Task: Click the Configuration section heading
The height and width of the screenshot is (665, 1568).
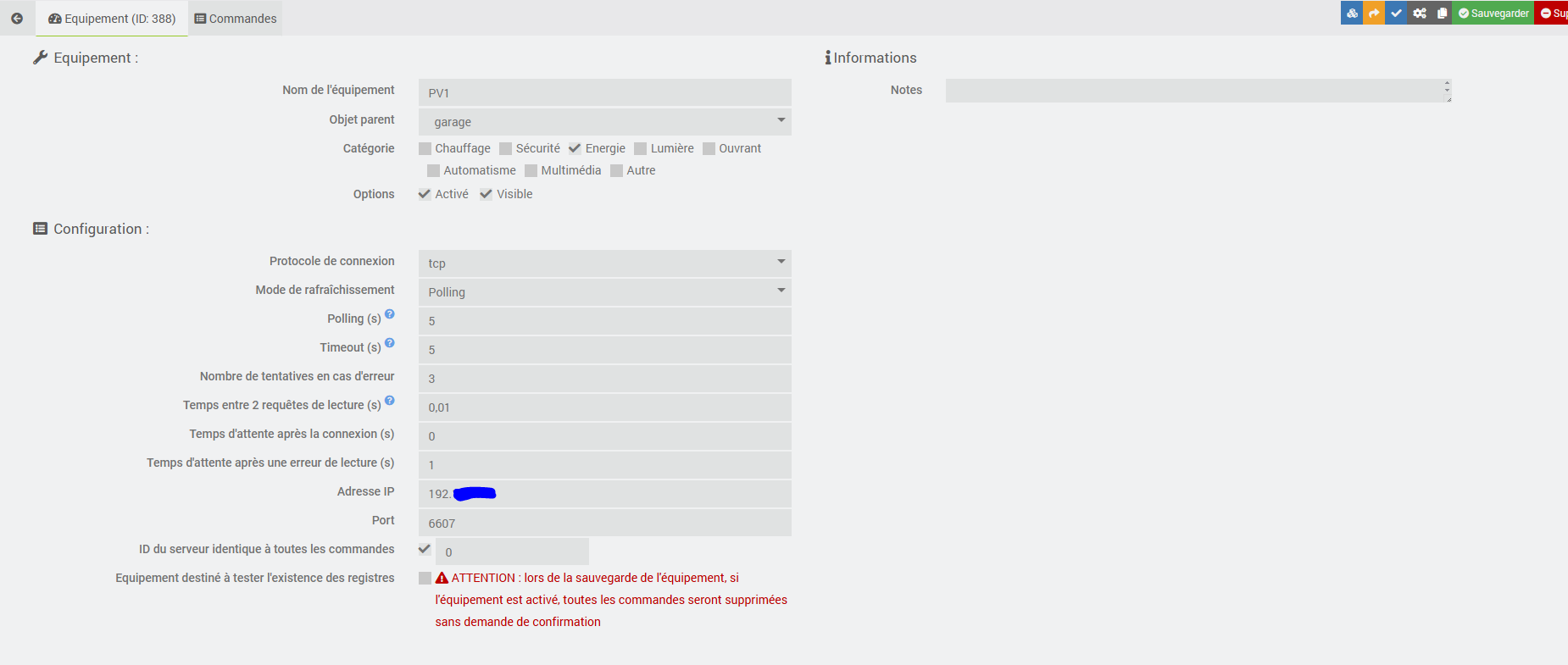Action: (x=92, y=229)
